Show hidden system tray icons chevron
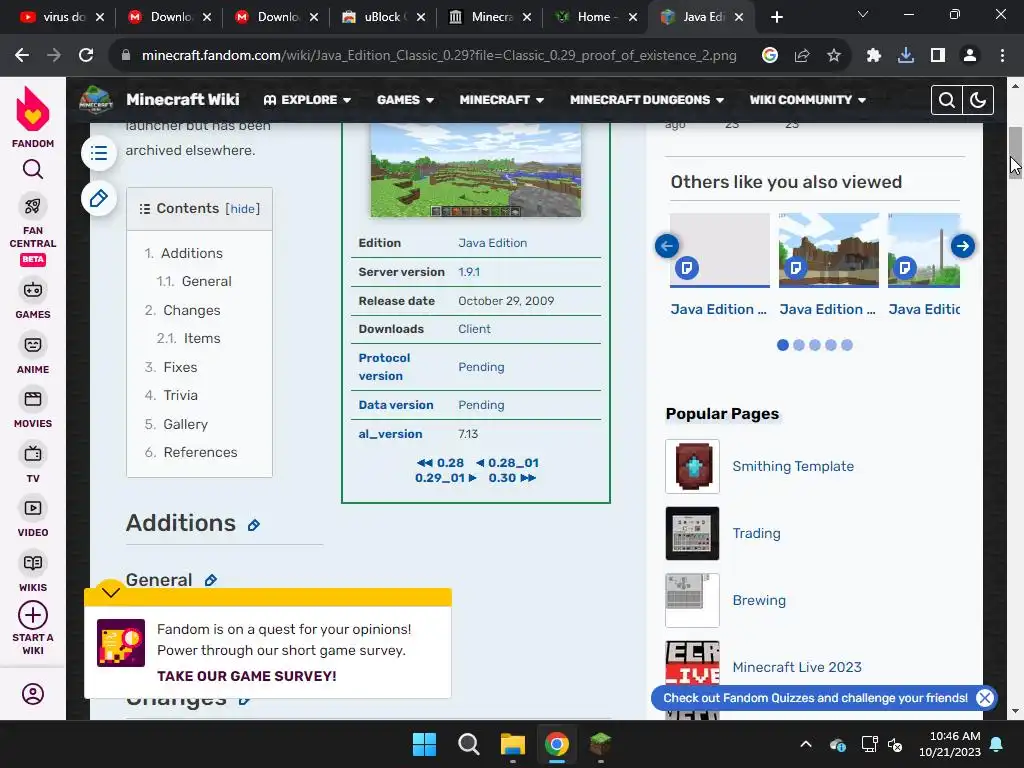This screenshot has height=768, width=1024. pyautogui.click(x=806, y=744)
